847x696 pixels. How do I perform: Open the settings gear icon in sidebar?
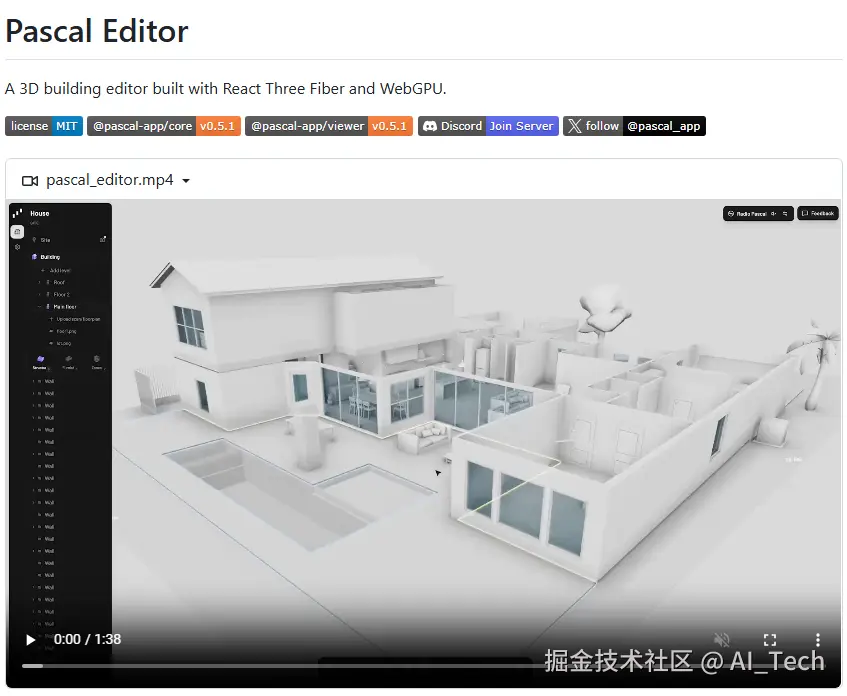point(17,247)
